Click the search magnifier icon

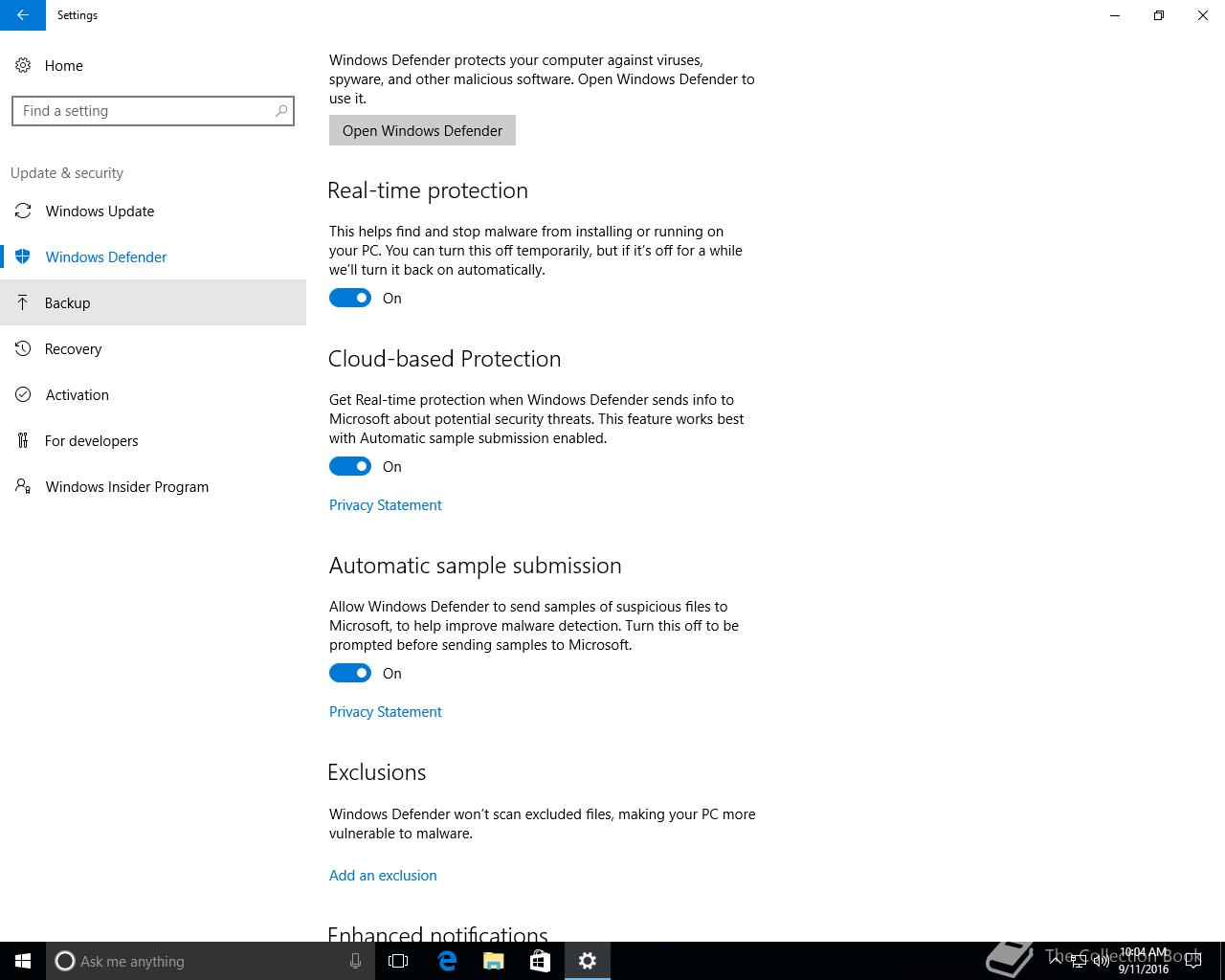281,111
